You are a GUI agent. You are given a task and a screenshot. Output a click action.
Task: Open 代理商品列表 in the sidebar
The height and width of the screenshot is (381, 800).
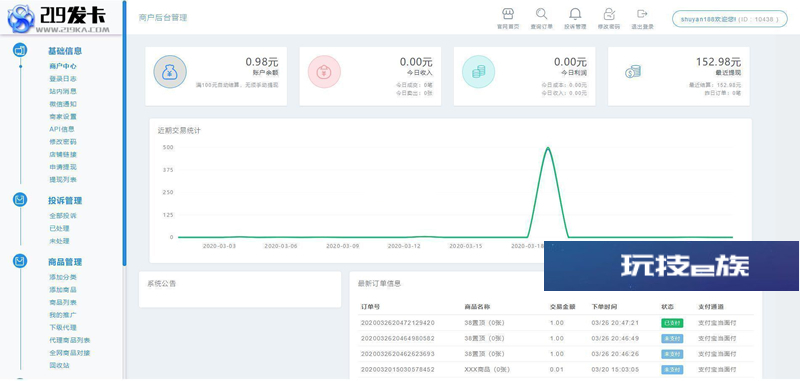point(69,340)
